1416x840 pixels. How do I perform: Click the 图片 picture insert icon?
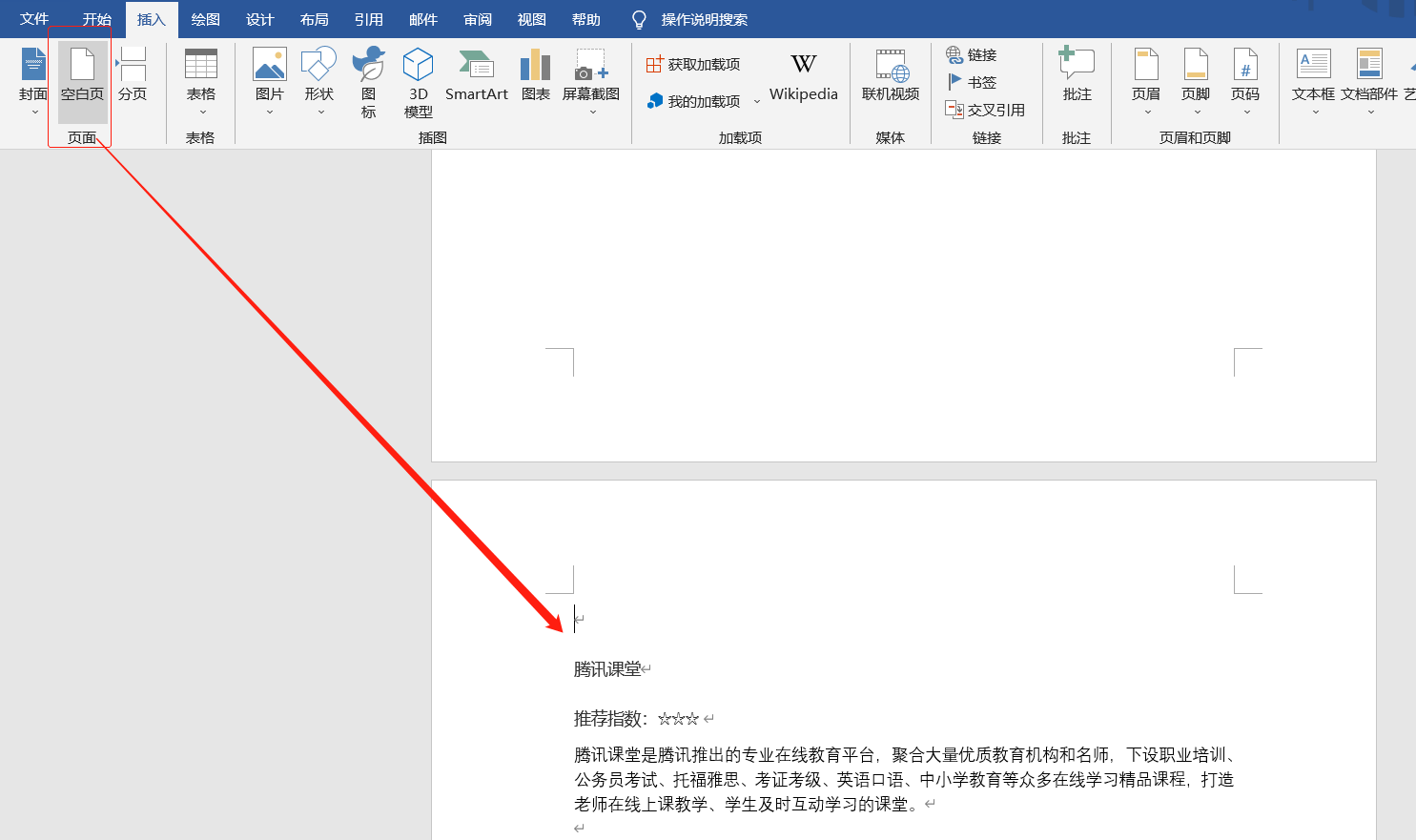click(270, 64)
